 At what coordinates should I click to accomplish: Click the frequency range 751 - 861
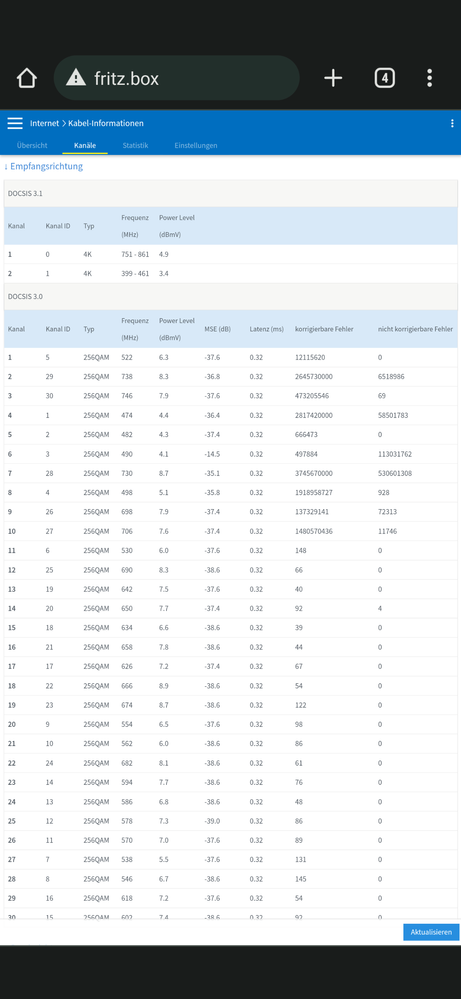tap(135, 254)
